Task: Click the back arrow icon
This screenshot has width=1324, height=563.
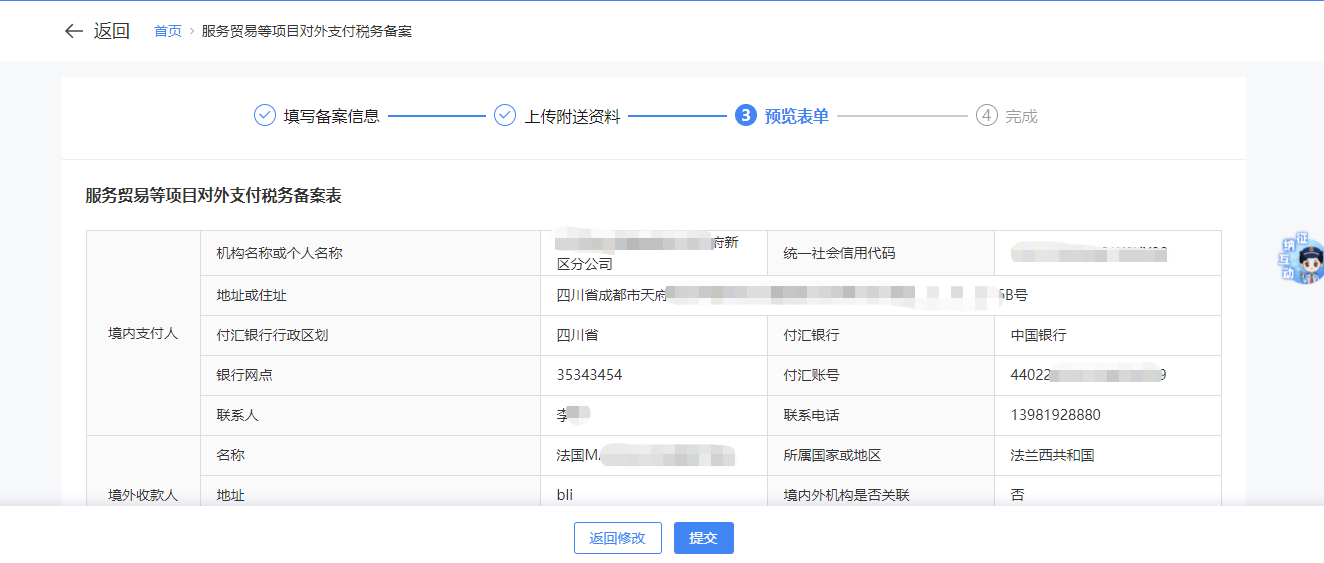Action: tap(73, 31)
